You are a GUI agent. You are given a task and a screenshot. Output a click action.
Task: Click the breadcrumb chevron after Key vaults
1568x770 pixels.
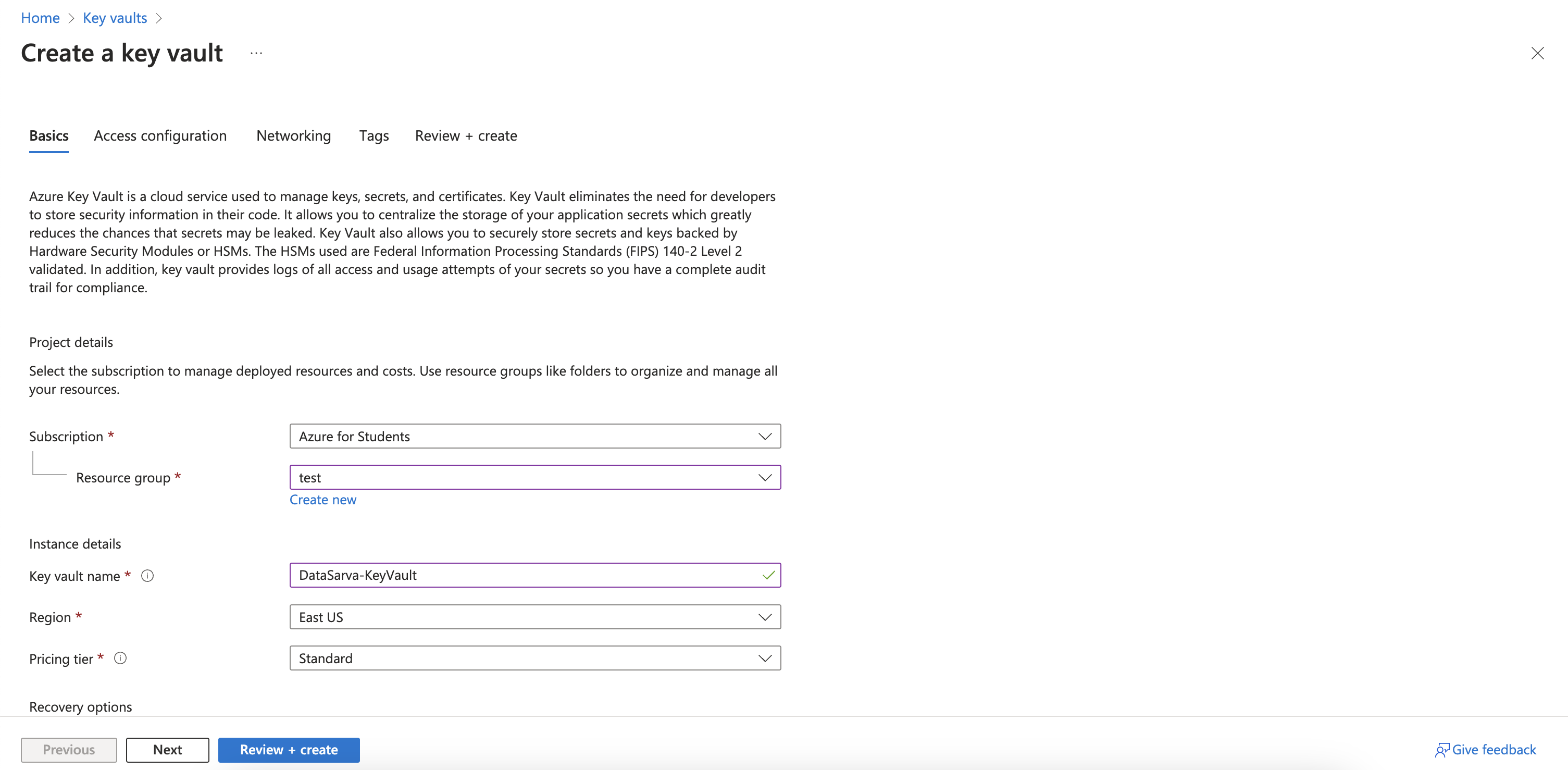click(159, 18)
